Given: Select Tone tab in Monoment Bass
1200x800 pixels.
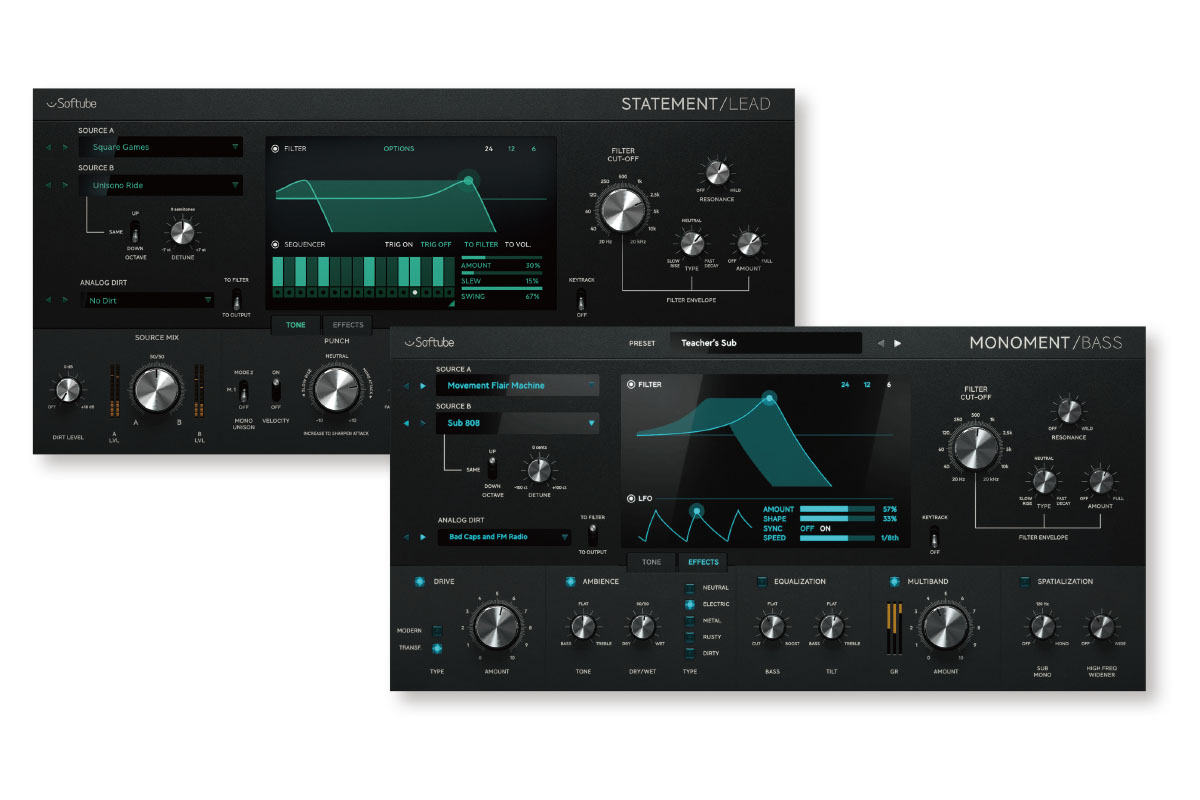Looking at the screenshot, I should [x=652, y=562].
